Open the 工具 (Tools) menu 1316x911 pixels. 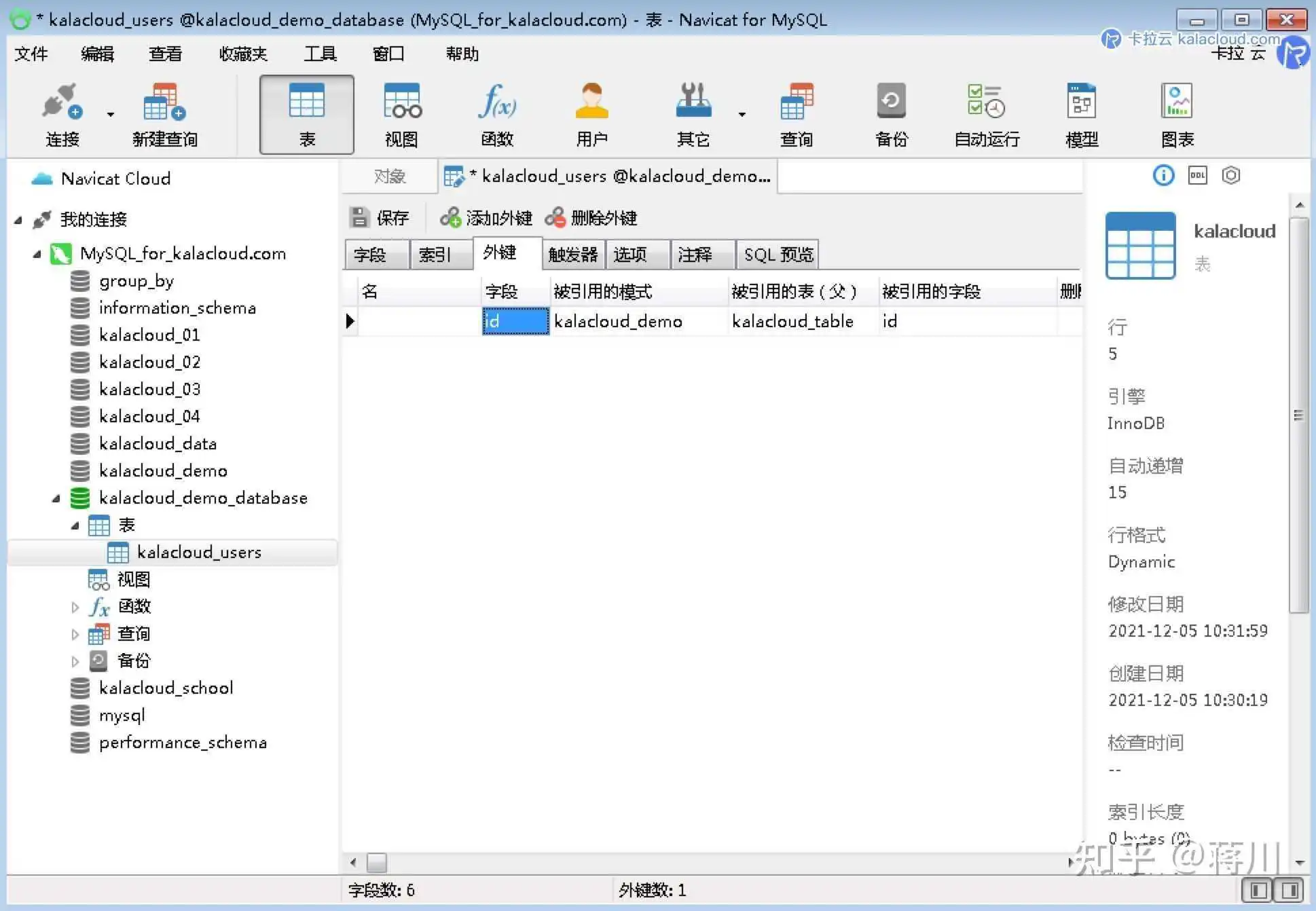[x=320, y=54]
